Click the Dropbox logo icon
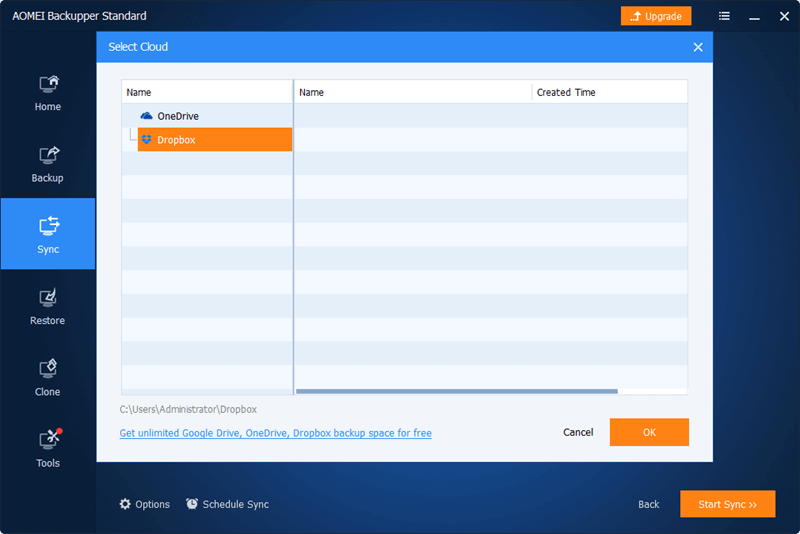 point(146,139)
